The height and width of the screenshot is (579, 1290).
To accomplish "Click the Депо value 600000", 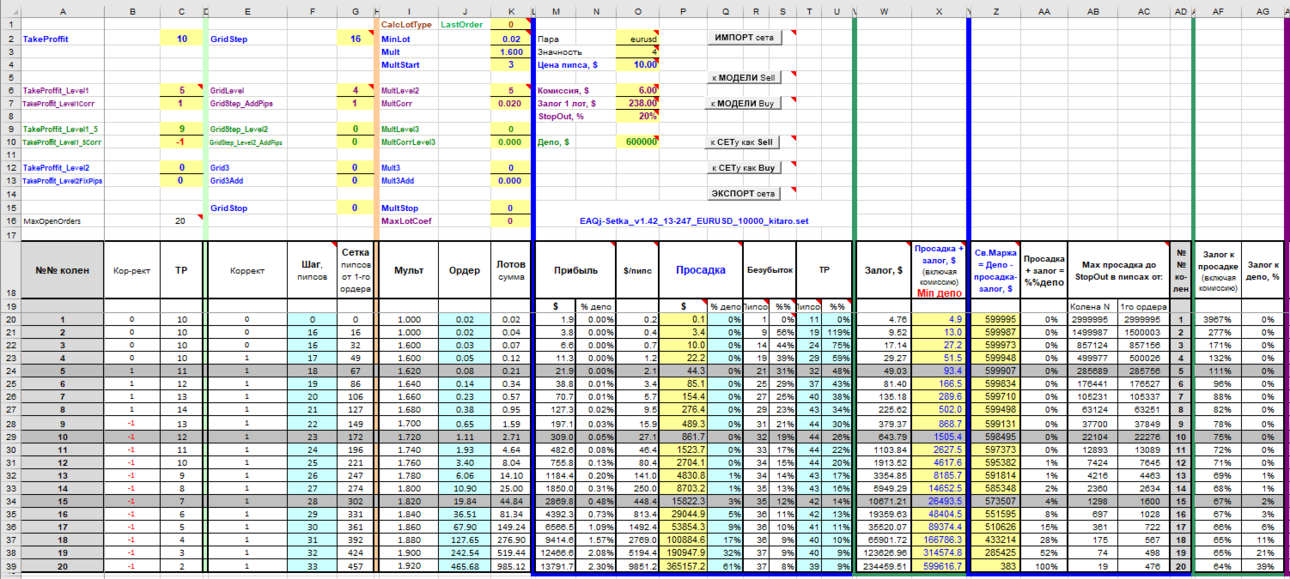I will (638, 142).
